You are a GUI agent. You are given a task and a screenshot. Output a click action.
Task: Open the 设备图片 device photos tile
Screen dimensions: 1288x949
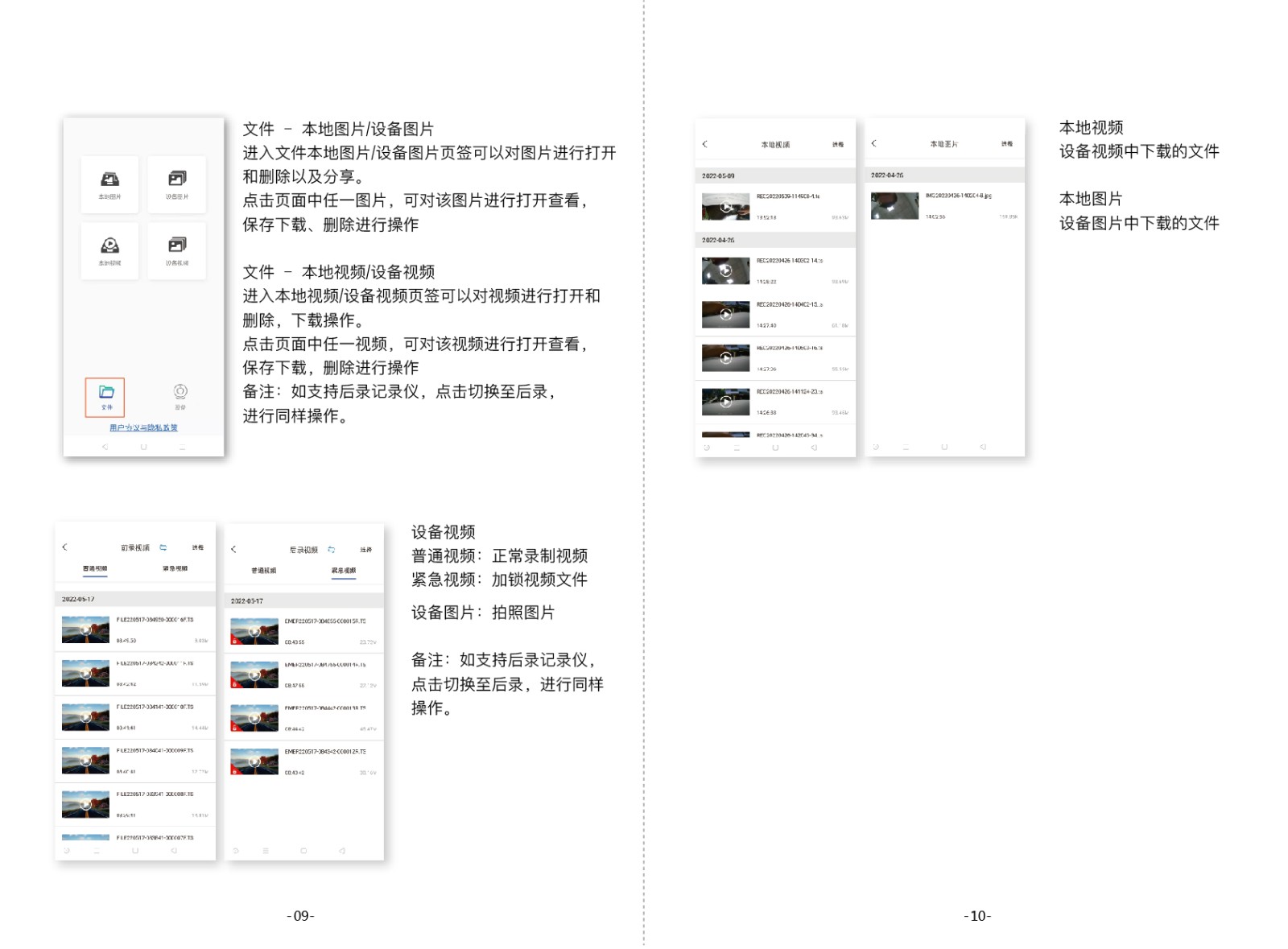177,184
